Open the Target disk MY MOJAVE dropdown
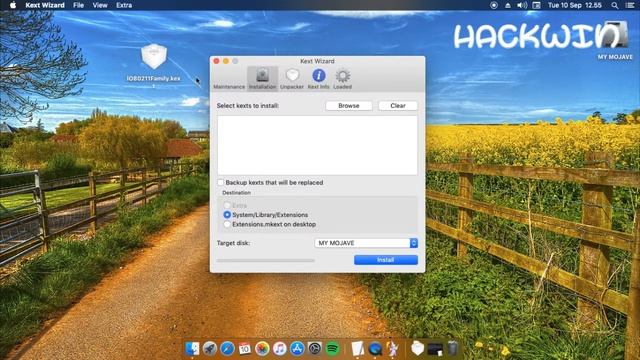Image resolution: width=640 pixels, height=360 pixels. tap(366, 243)
